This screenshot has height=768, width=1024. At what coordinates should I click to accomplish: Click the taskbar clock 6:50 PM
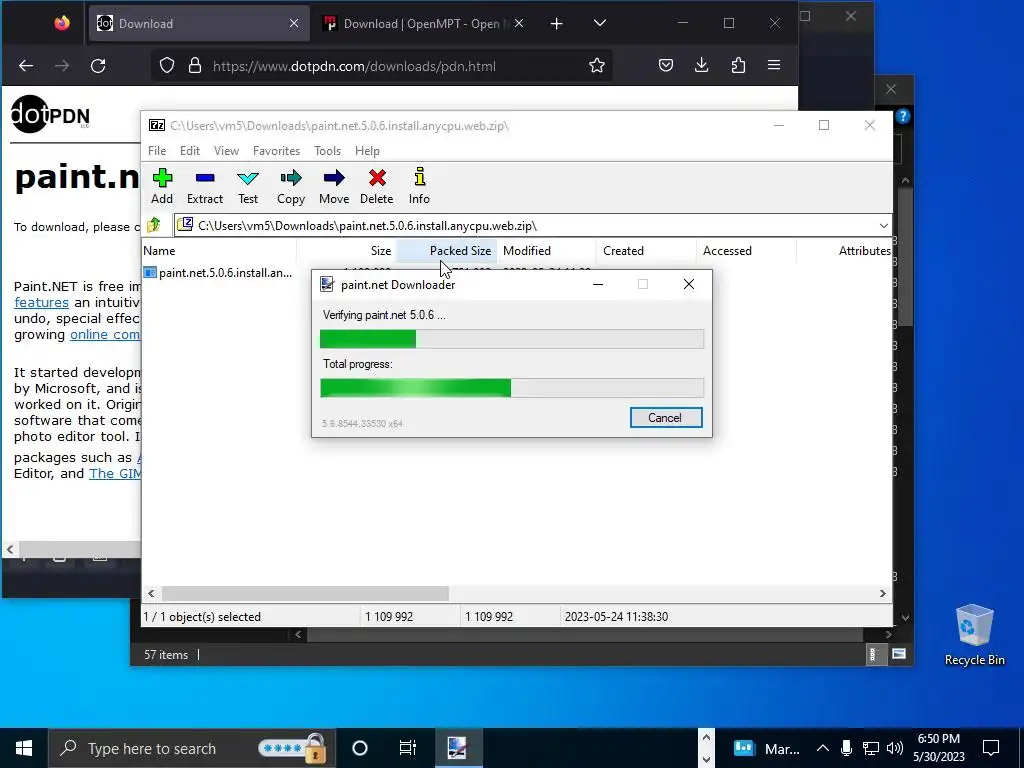(938, 748)
